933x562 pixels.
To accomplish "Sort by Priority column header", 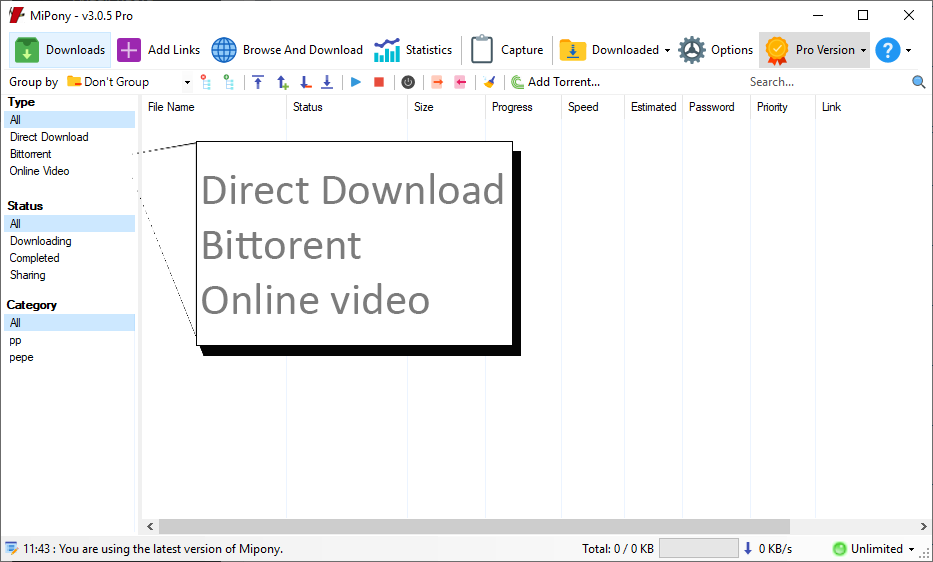I will pyautogui.click(x=782, y=107).
